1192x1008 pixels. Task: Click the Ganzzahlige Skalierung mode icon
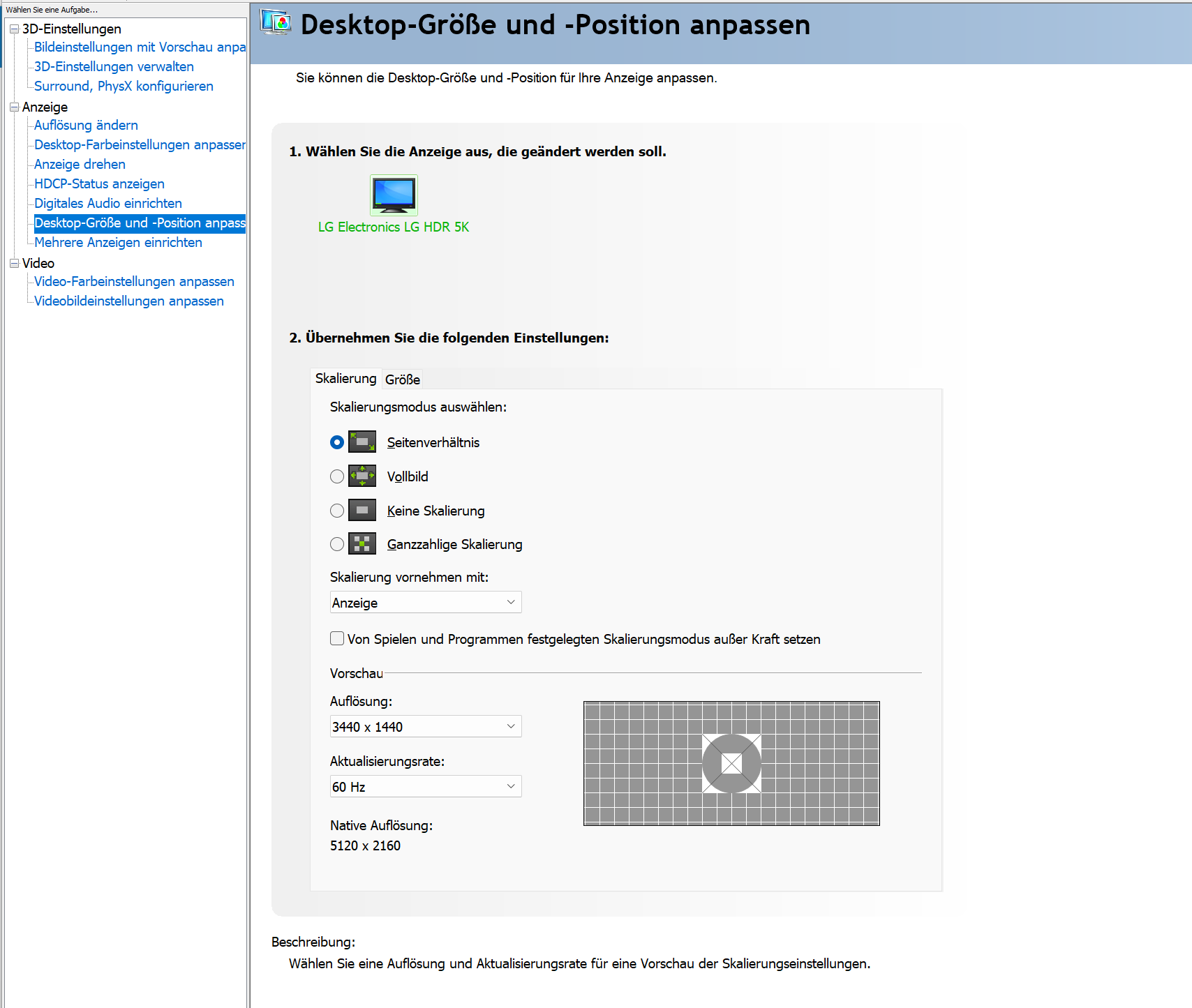(x=362, y=544)
